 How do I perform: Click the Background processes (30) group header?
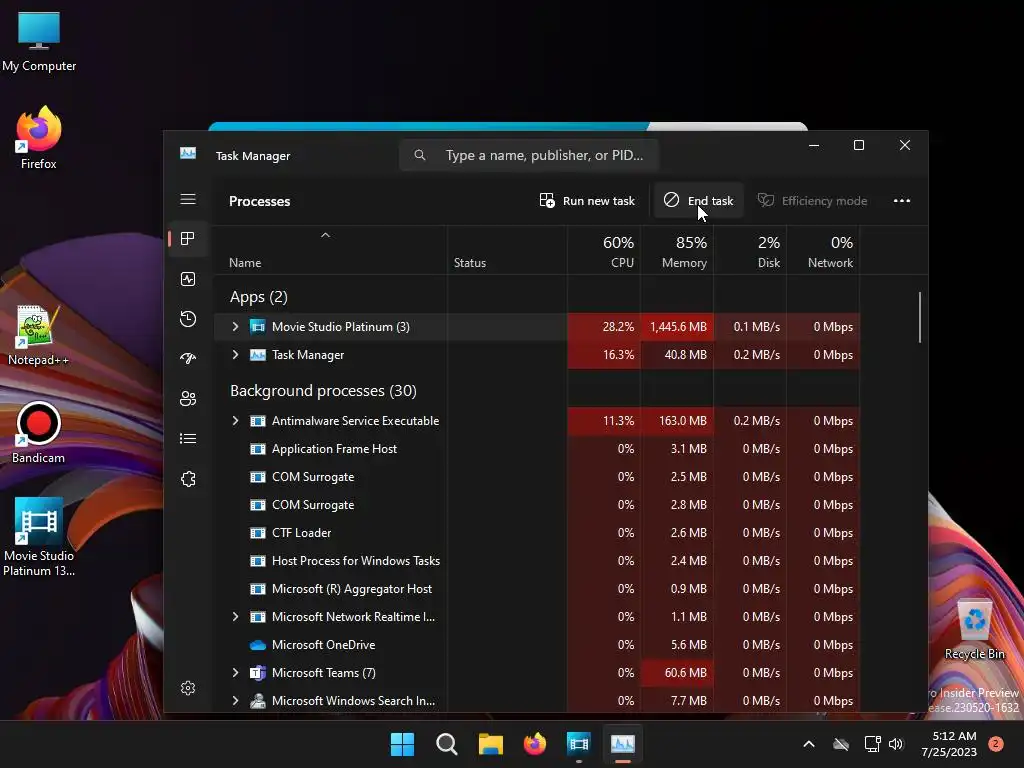(323, 391)
